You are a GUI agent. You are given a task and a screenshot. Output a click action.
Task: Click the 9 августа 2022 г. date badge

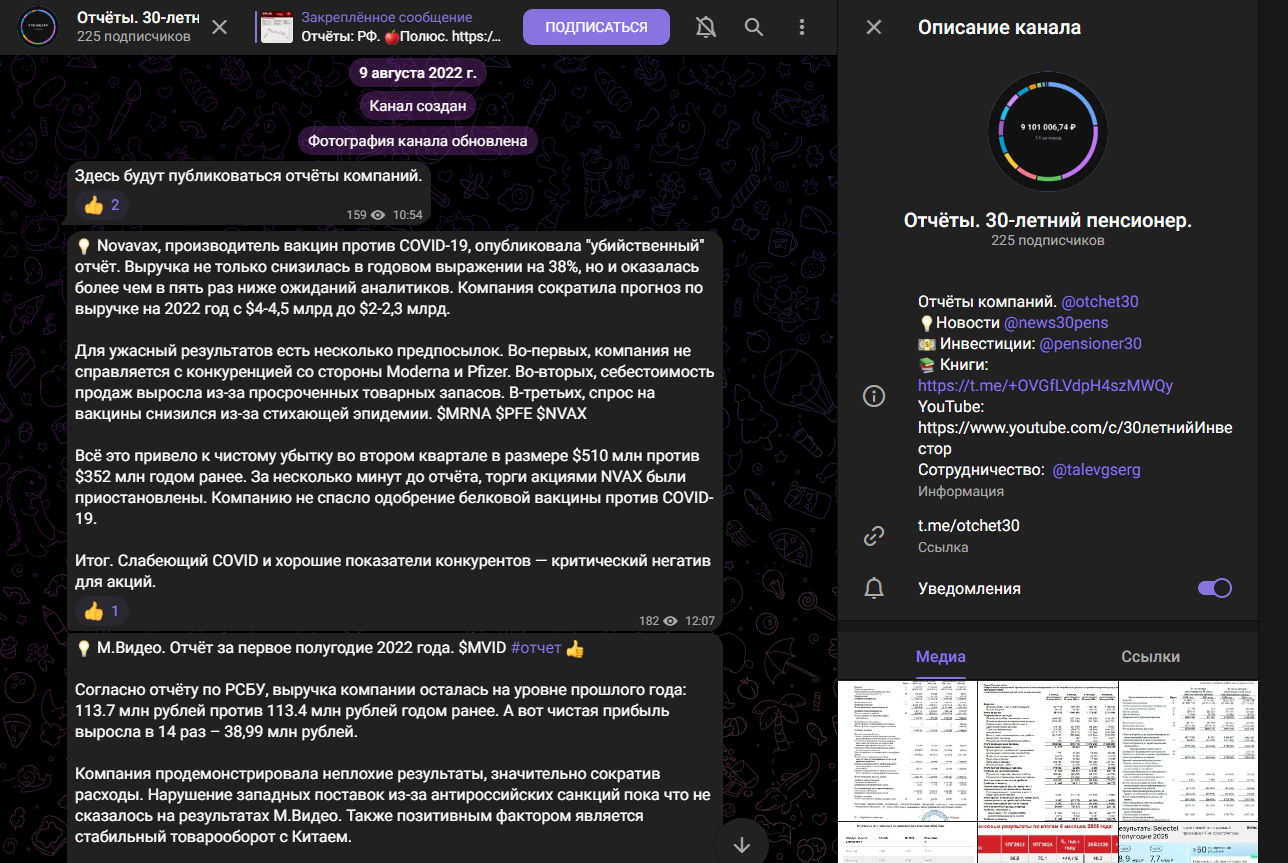click(418, 73)
